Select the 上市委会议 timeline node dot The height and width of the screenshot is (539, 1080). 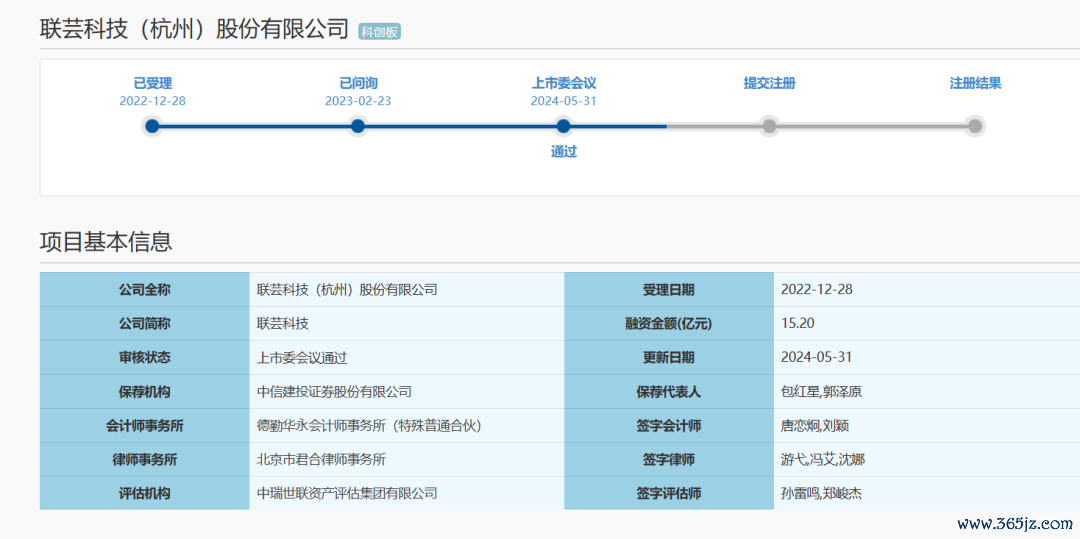click(x=563, y=126)
